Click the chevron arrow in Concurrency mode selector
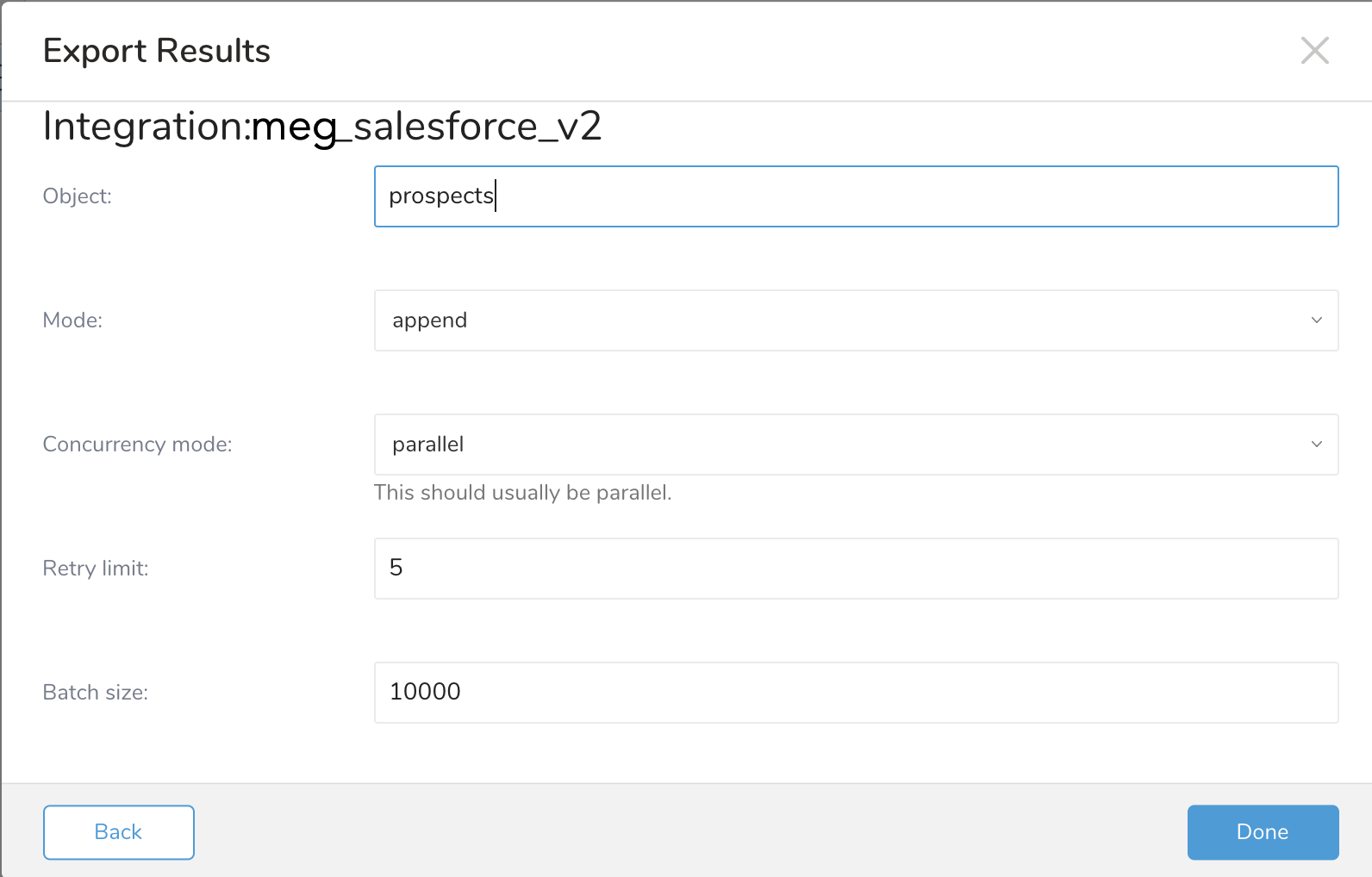Screen dimensions: 1372x877 1316,445
